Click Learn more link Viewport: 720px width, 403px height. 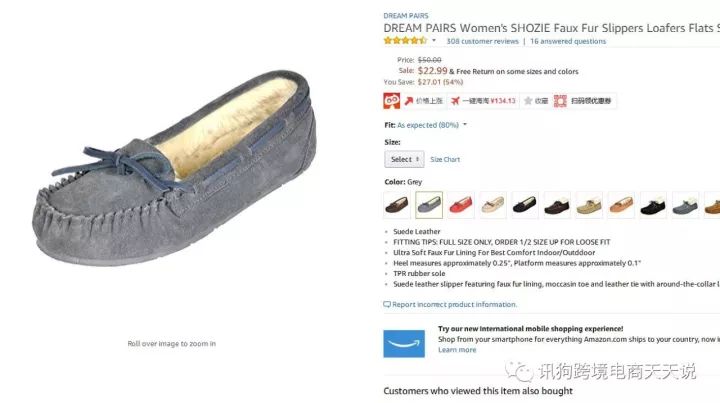coord(457,350)
